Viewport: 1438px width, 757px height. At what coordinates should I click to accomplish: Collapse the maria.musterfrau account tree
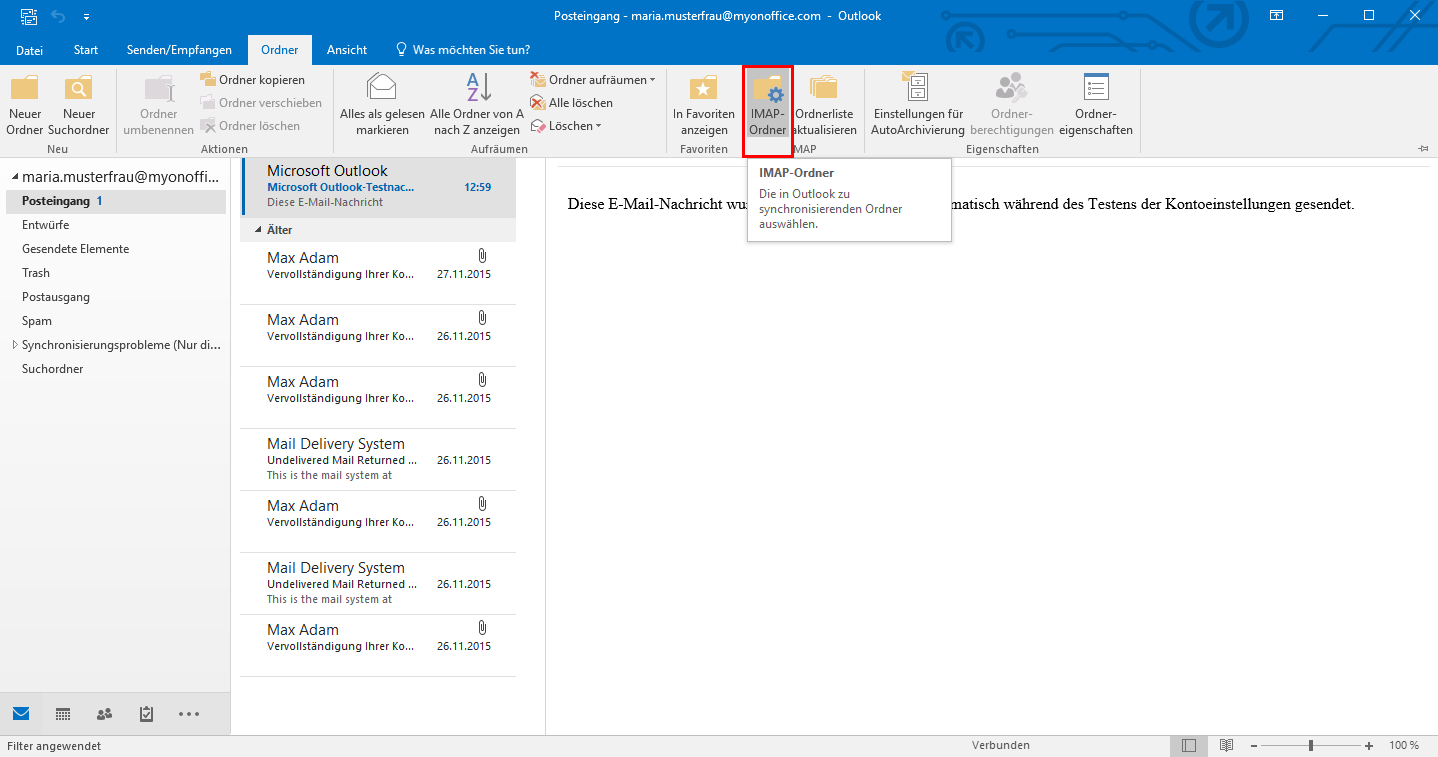[15, 177]
